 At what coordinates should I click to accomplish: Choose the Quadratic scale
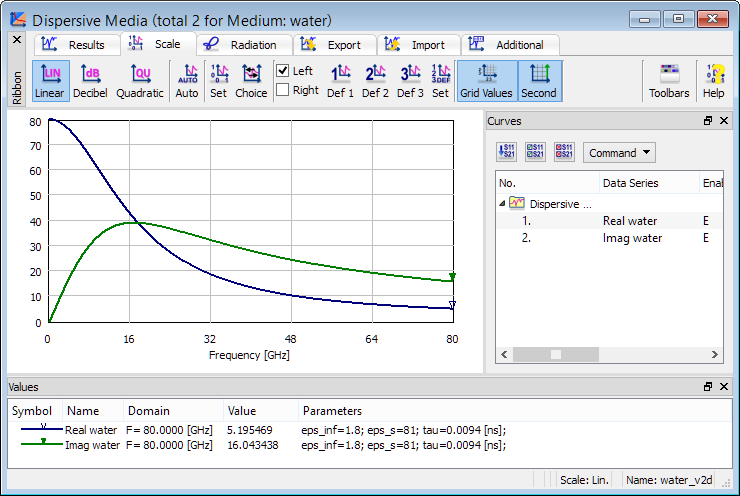[x=140, y=81]
